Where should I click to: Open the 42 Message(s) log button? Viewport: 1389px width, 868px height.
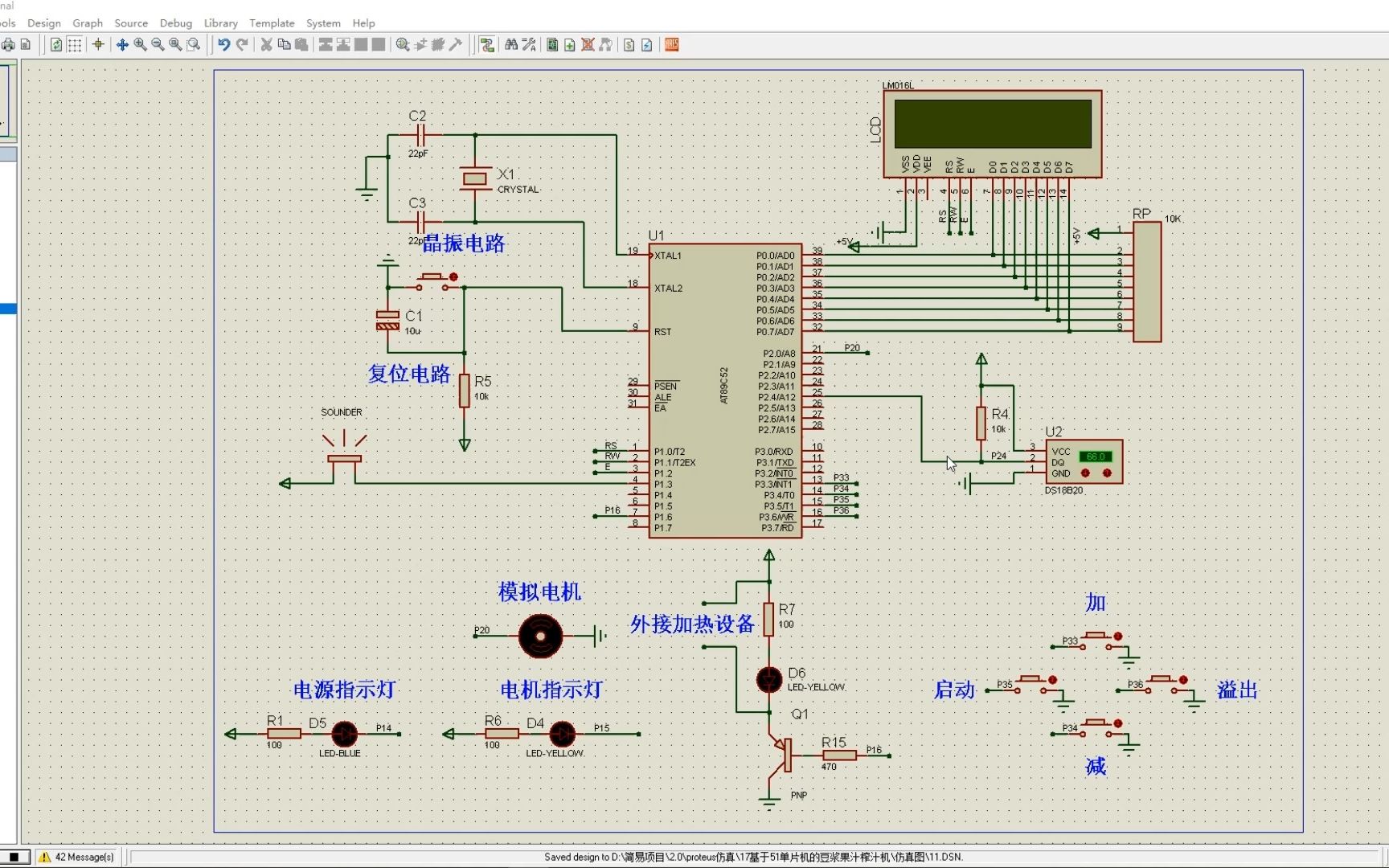(77, 857)
